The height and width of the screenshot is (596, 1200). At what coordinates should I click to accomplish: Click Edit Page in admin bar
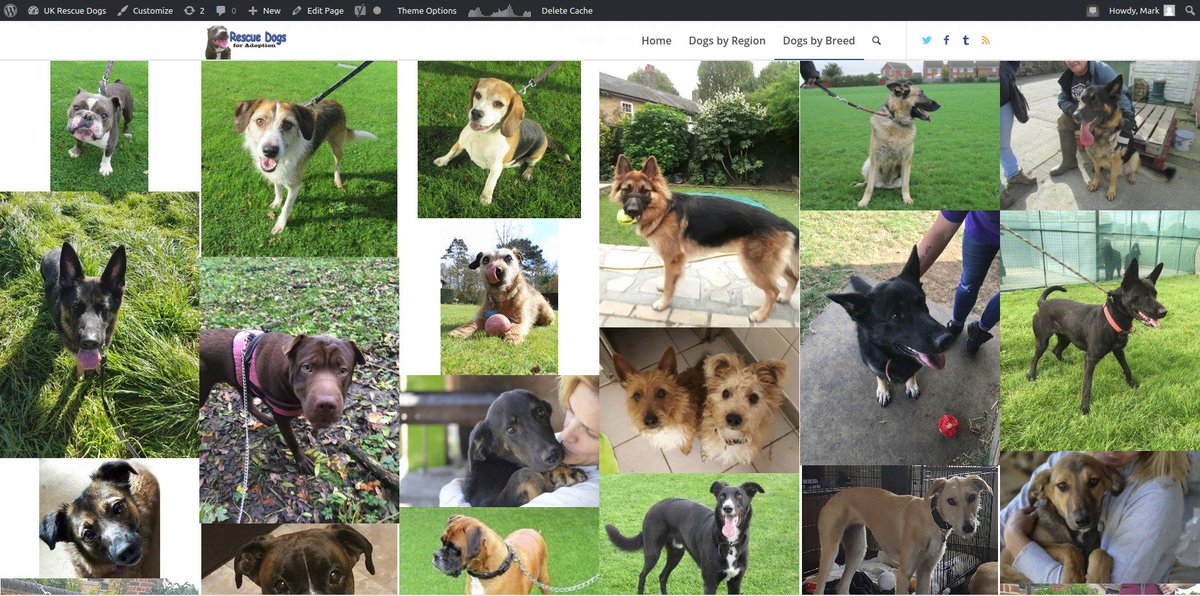coord(317,10)
